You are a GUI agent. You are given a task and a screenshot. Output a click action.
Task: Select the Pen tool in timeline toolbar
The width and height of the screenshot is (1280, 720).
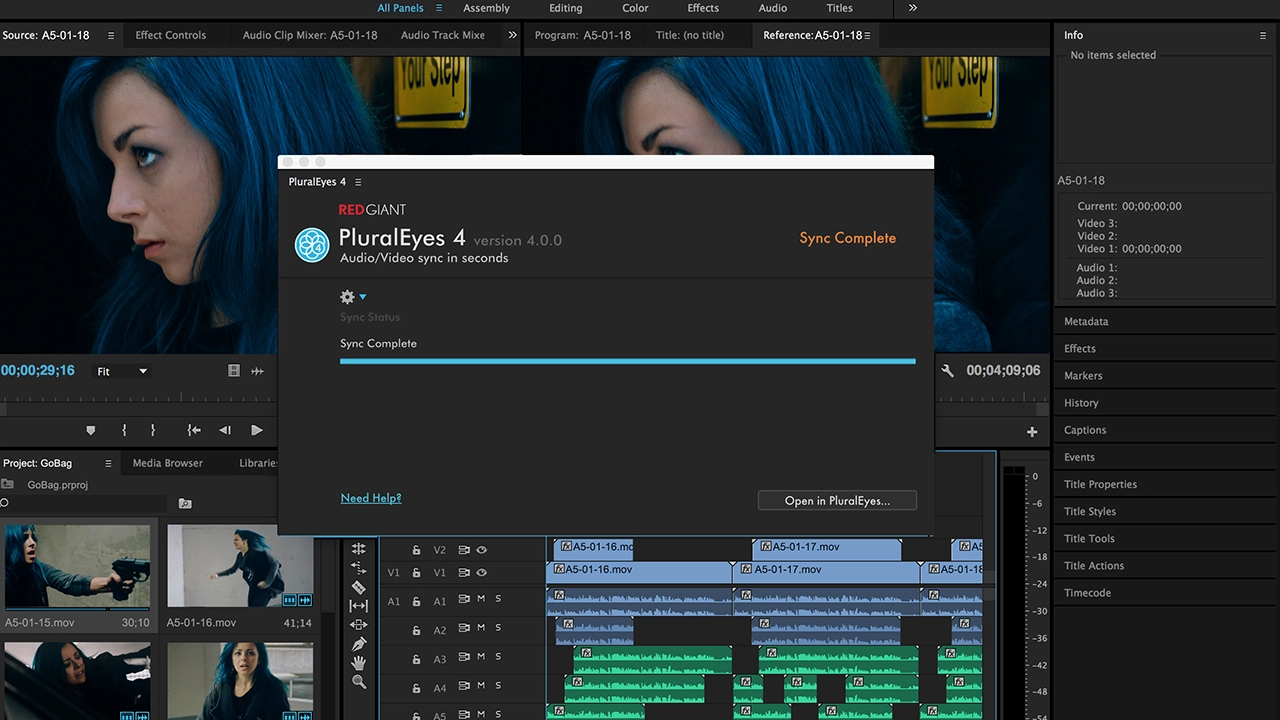[x=358, y=644]
